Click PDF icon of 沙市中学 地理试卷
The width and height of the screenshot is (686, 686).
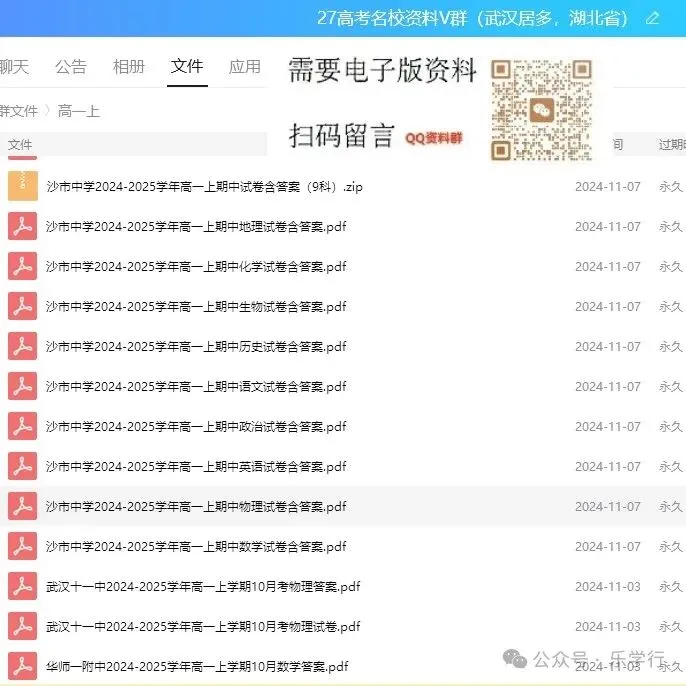pyautogui.click(x=22, y=226)
